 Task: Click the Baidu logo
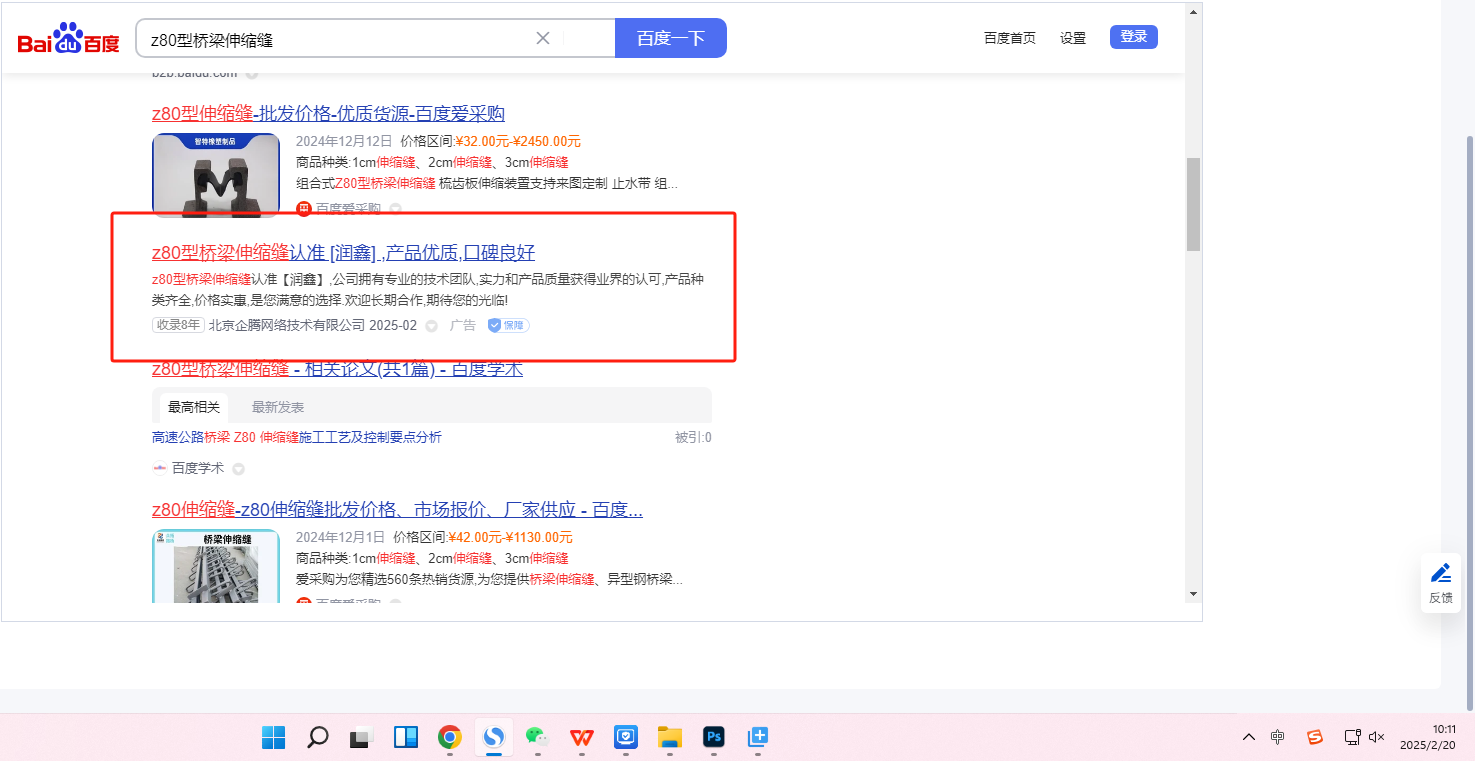tap(68, 39)
